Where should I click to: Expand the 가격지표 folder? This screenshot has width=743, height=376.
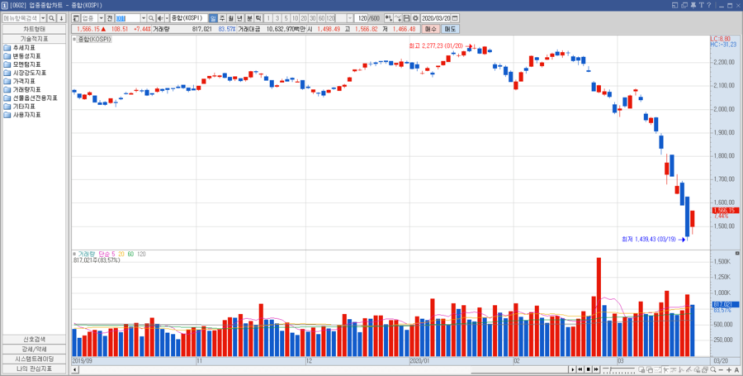[x=19, y=81]
